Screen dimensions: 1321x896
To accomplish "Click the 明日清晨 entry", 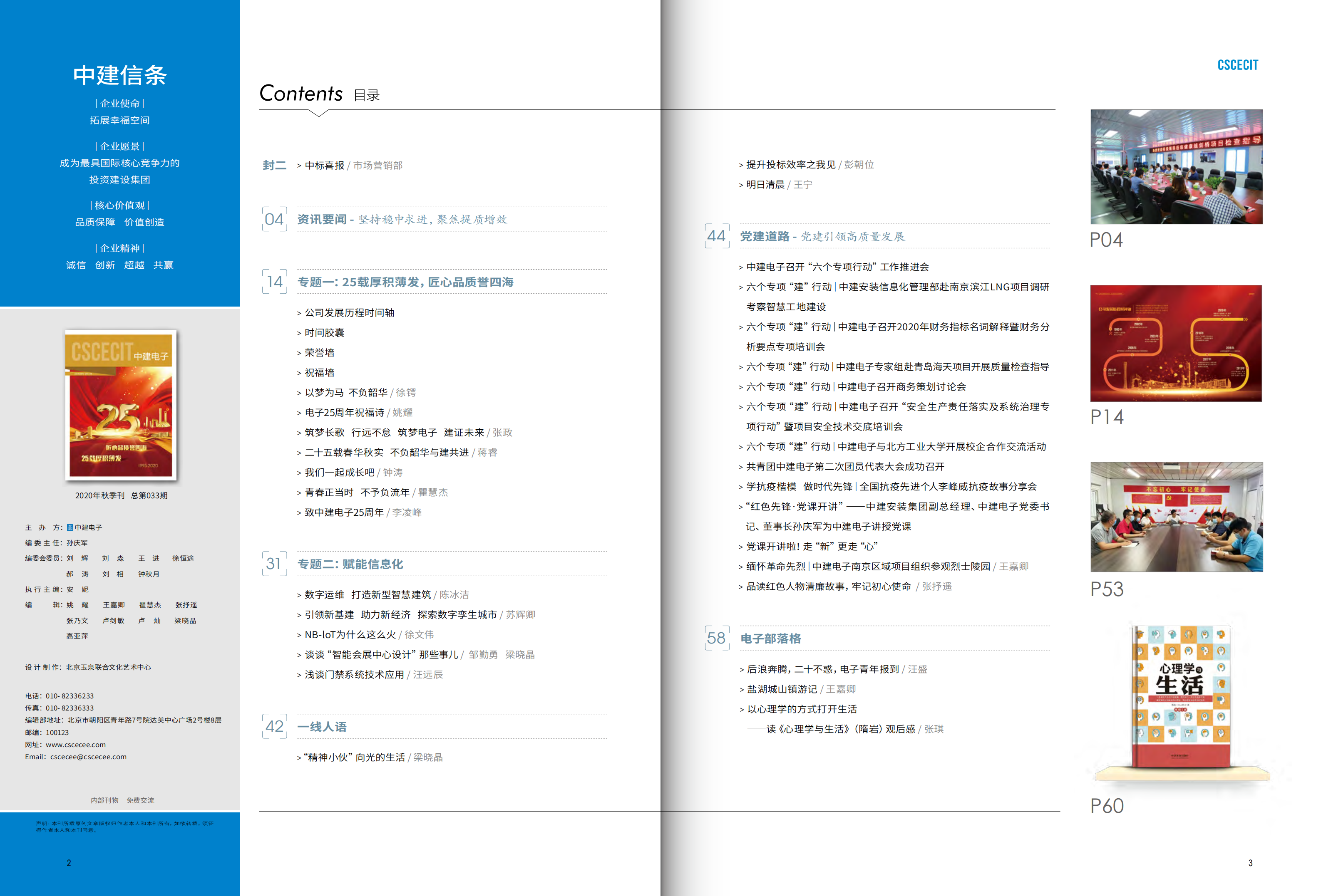I will point(775,184).
